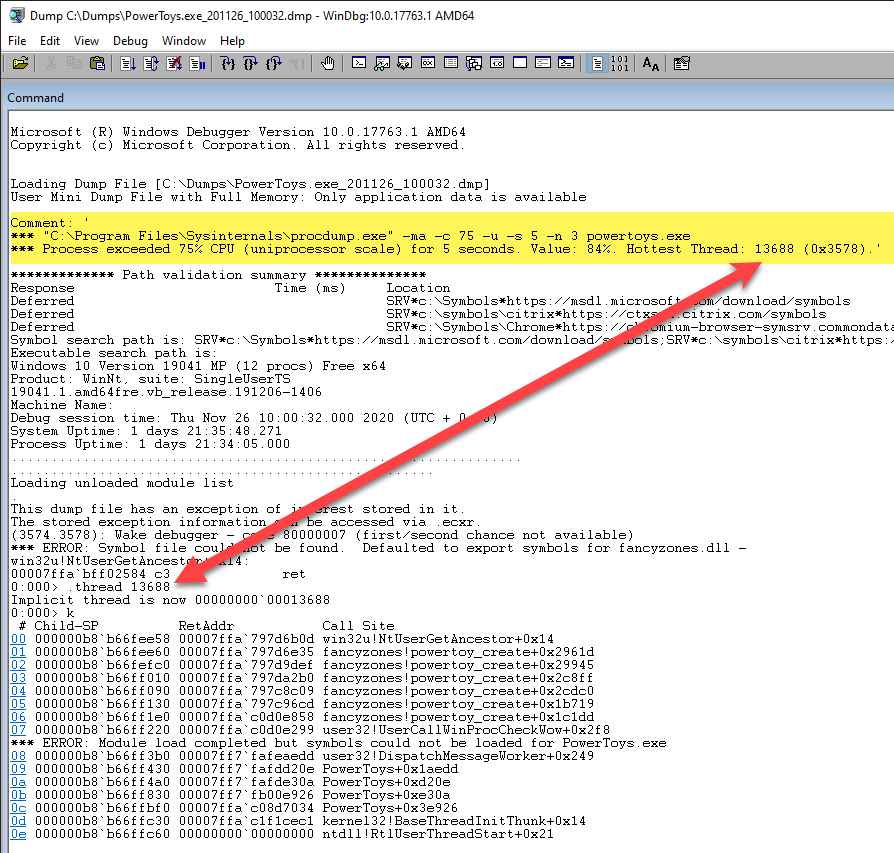Open the Edit menu
Viewport: 894px width, 853px height.
coord(50,41)
